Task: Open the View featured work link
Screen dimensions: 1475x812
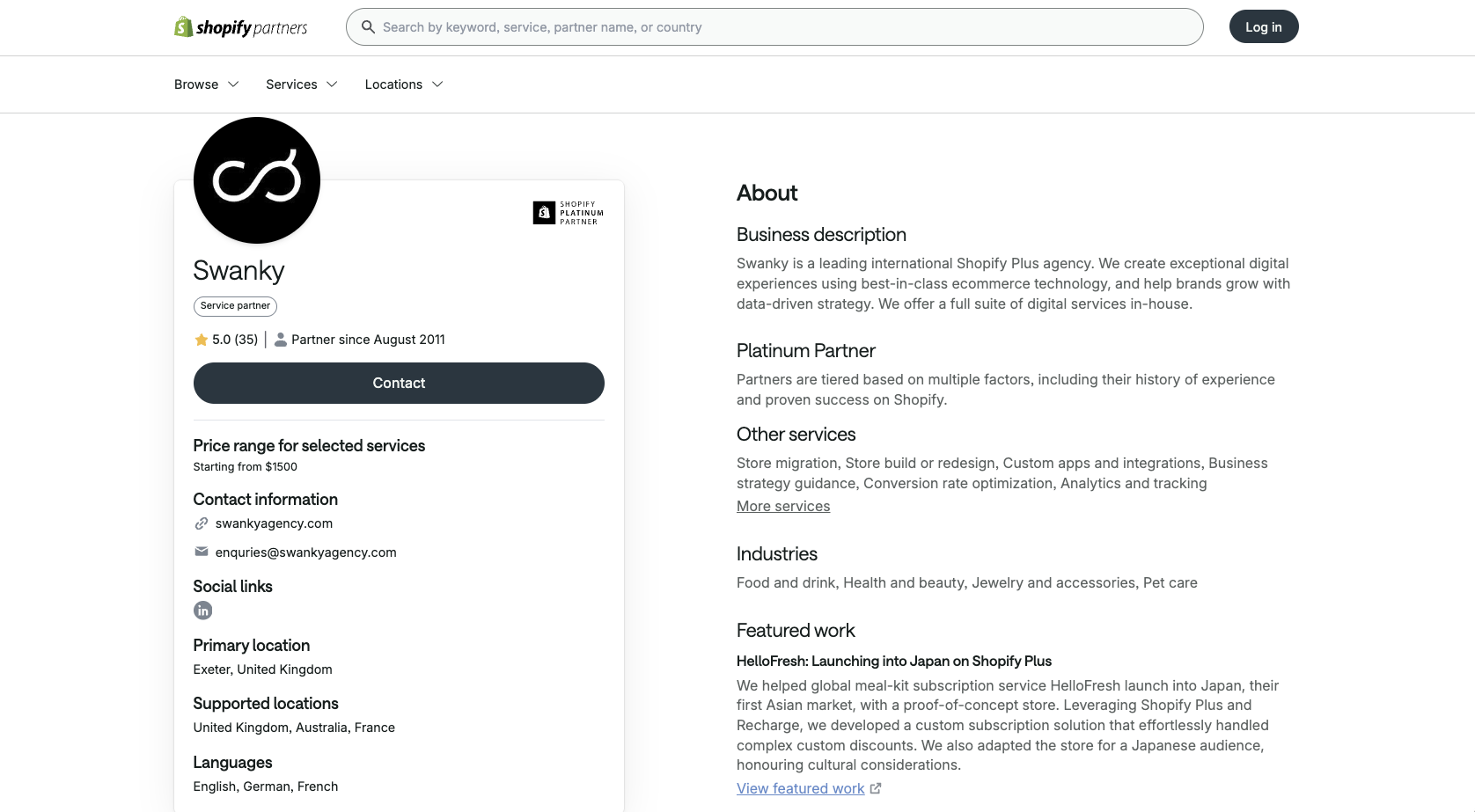Action: 801,788
